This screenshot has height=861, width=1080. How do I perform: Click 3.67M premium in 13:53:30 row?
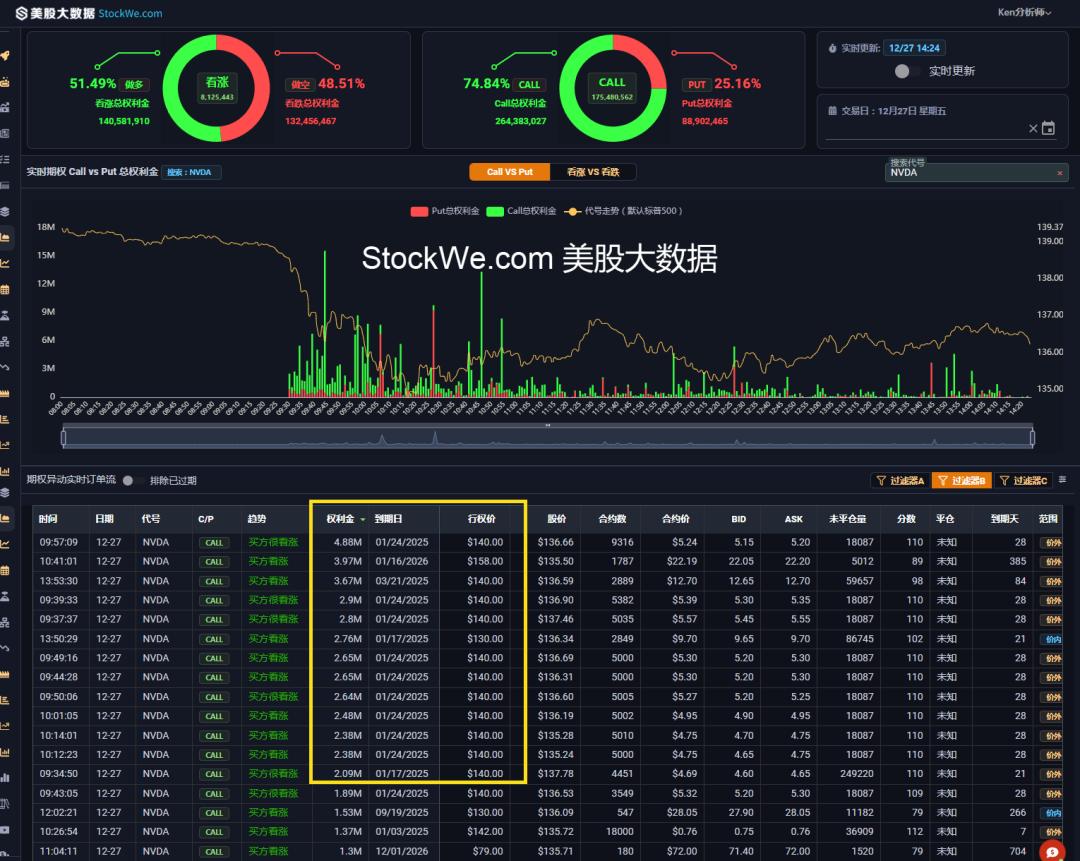[x=347, y=581]
